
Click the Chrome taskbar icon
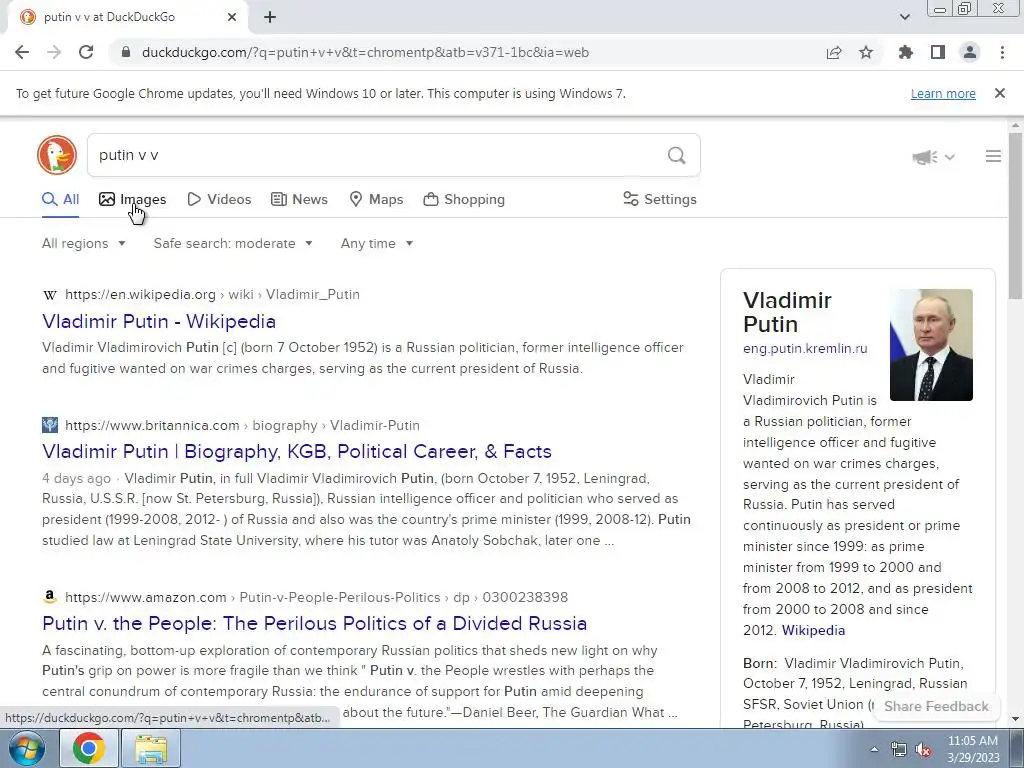pyautogui.click(x=89, y=748)
